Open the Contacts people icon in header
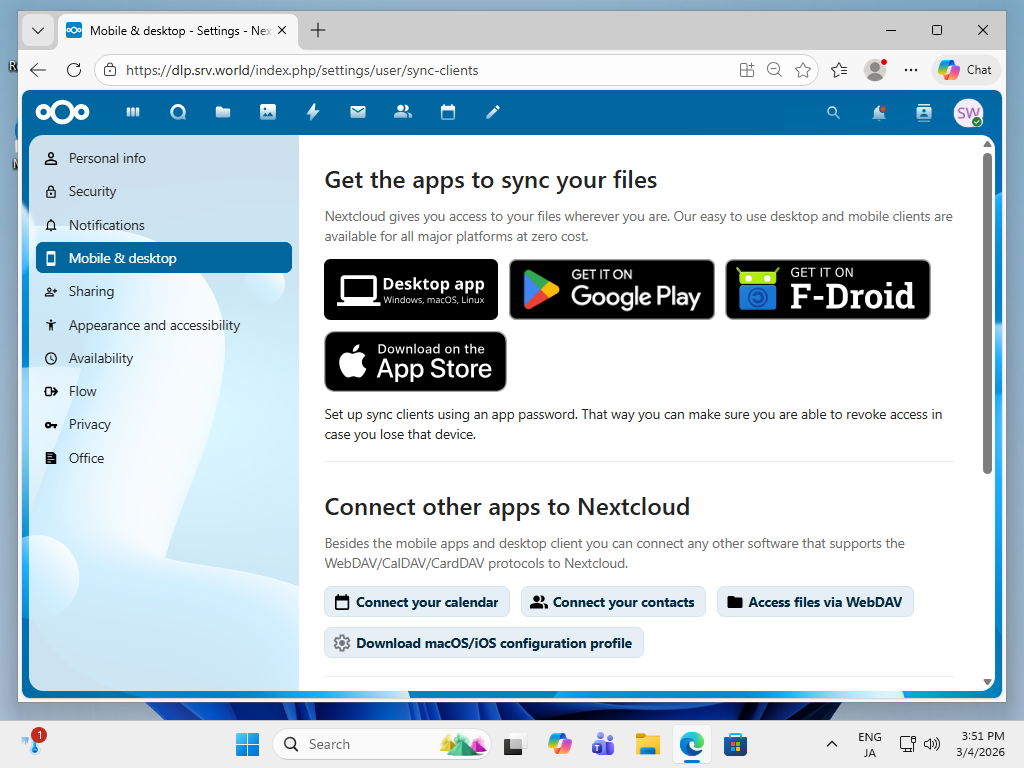This screenshot has width=1024, height=768. (x=403, y=112)
